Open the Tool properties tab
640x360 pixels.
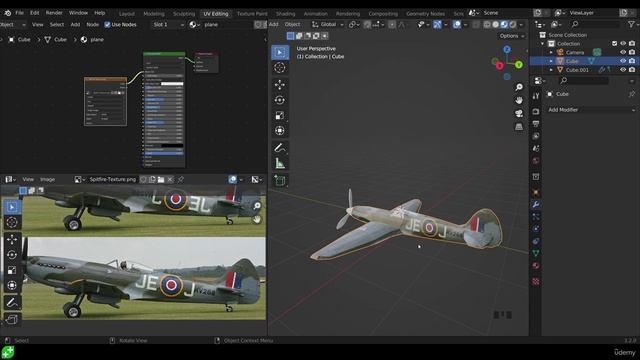pos(536,96)
